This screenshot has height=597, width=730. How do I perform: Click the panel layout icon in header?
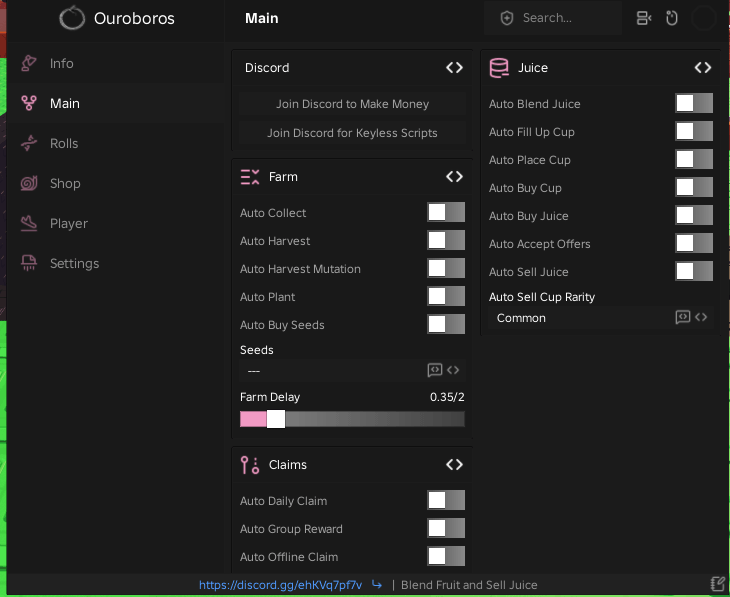(x=643, y=18)
